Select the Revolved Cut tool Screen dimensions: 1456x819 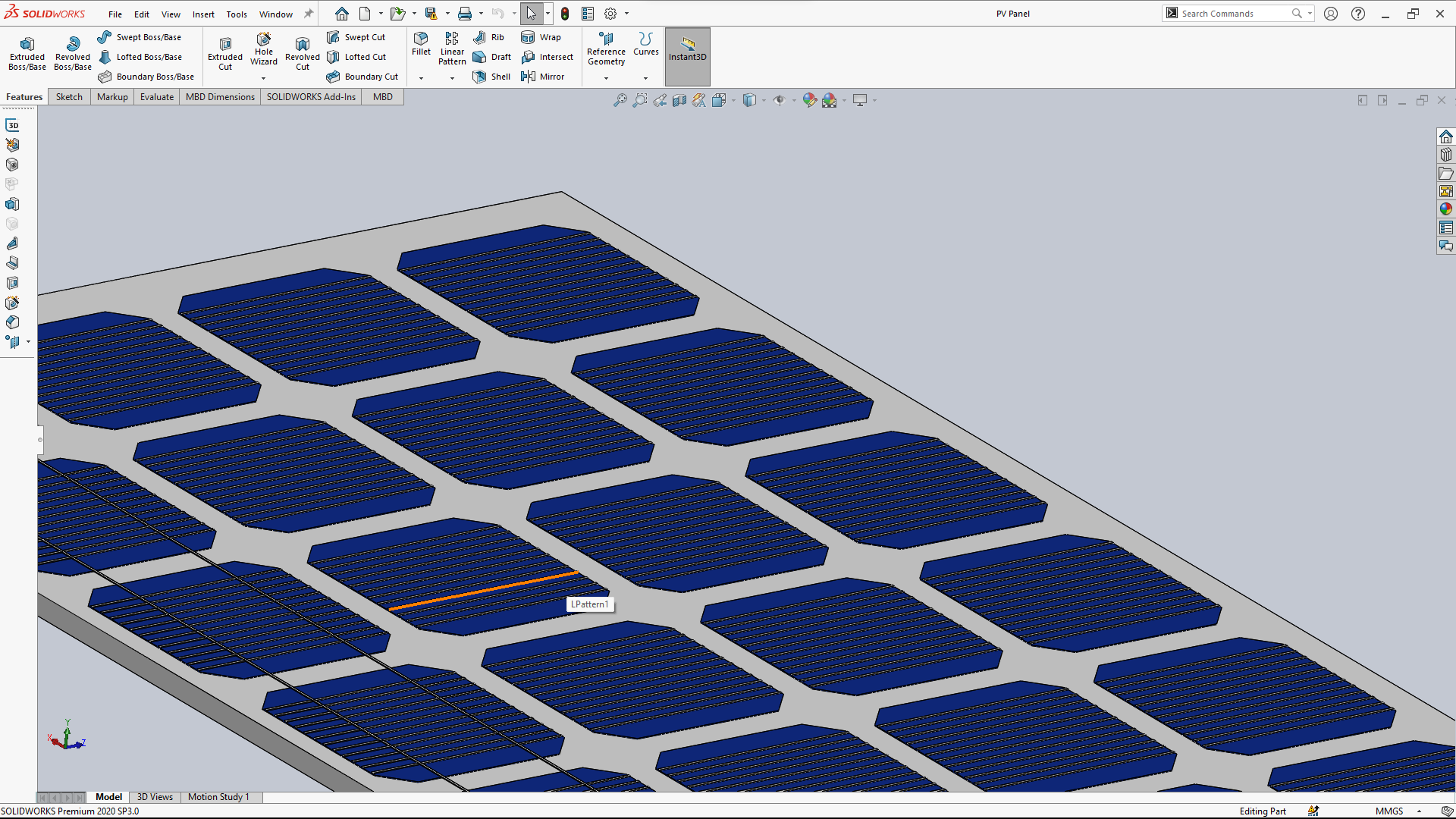[x=303, y=54]
